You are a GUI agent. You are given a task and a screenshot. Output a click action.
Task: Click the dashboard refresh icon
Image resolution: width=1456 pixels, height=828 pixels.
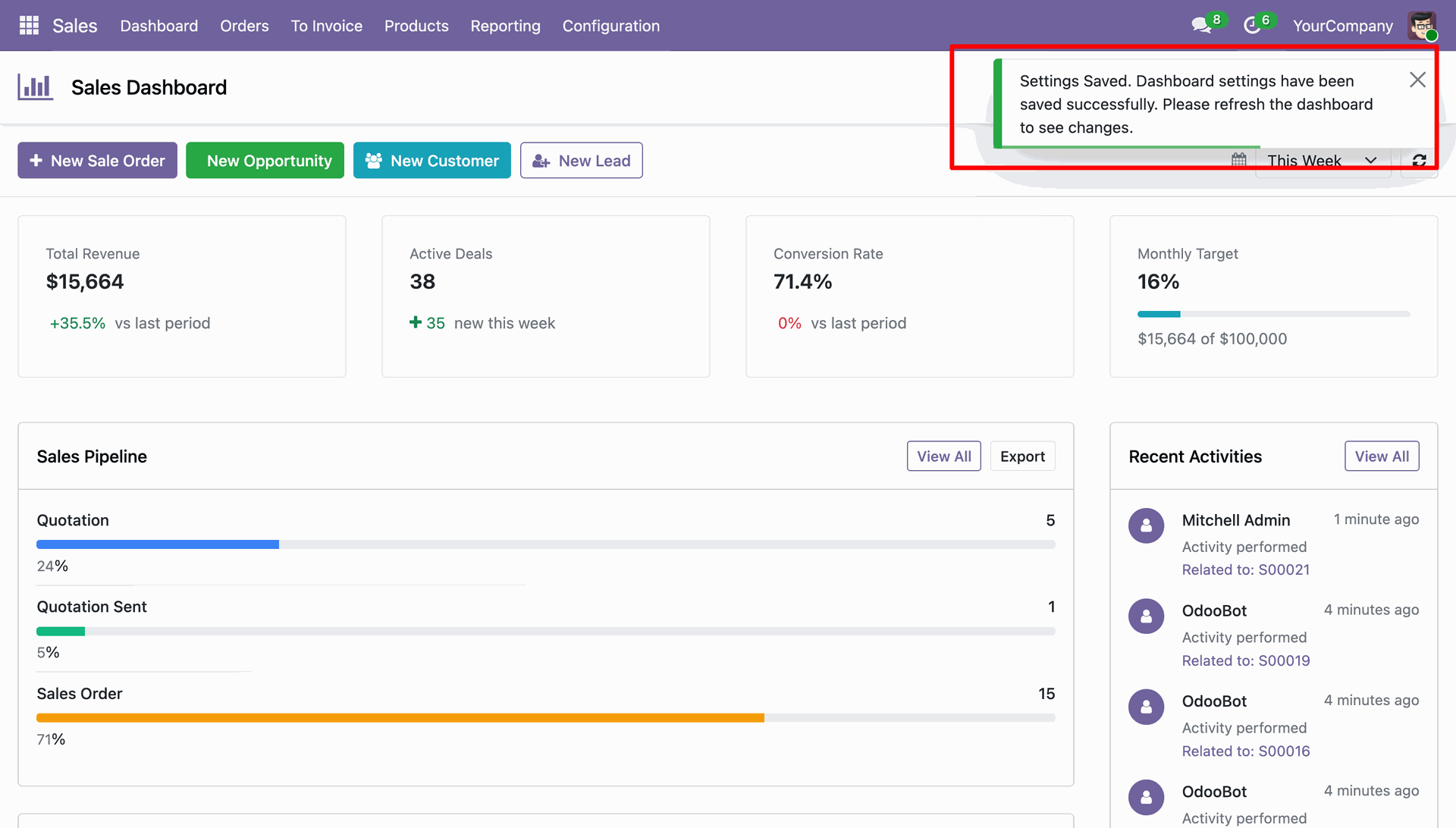(x=1419, y=161)
